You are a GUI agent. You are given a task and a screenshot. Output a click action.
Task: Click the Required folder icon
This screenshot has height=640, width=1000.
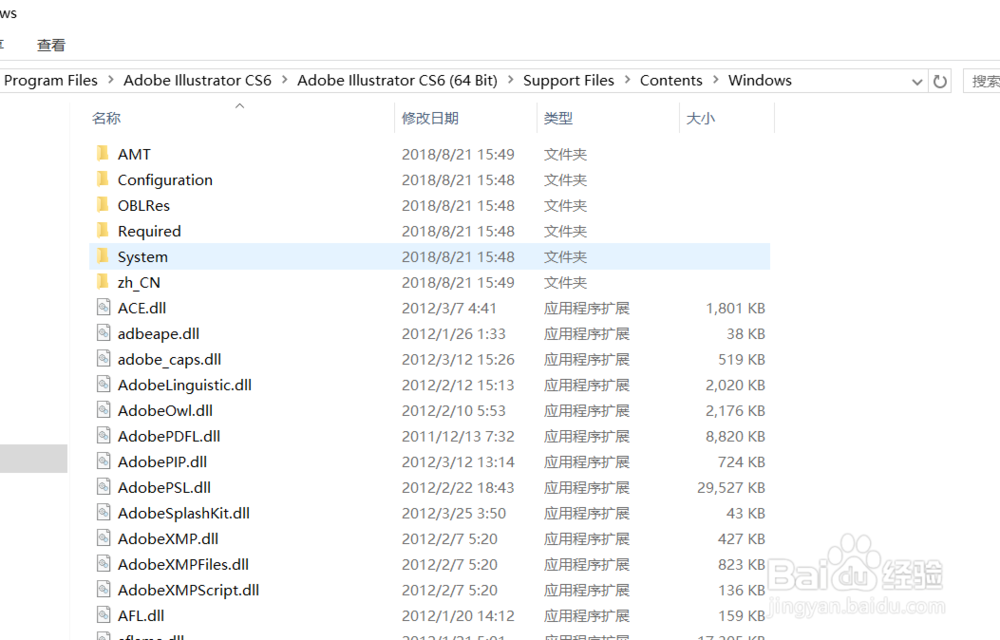(x=102, y=230)
